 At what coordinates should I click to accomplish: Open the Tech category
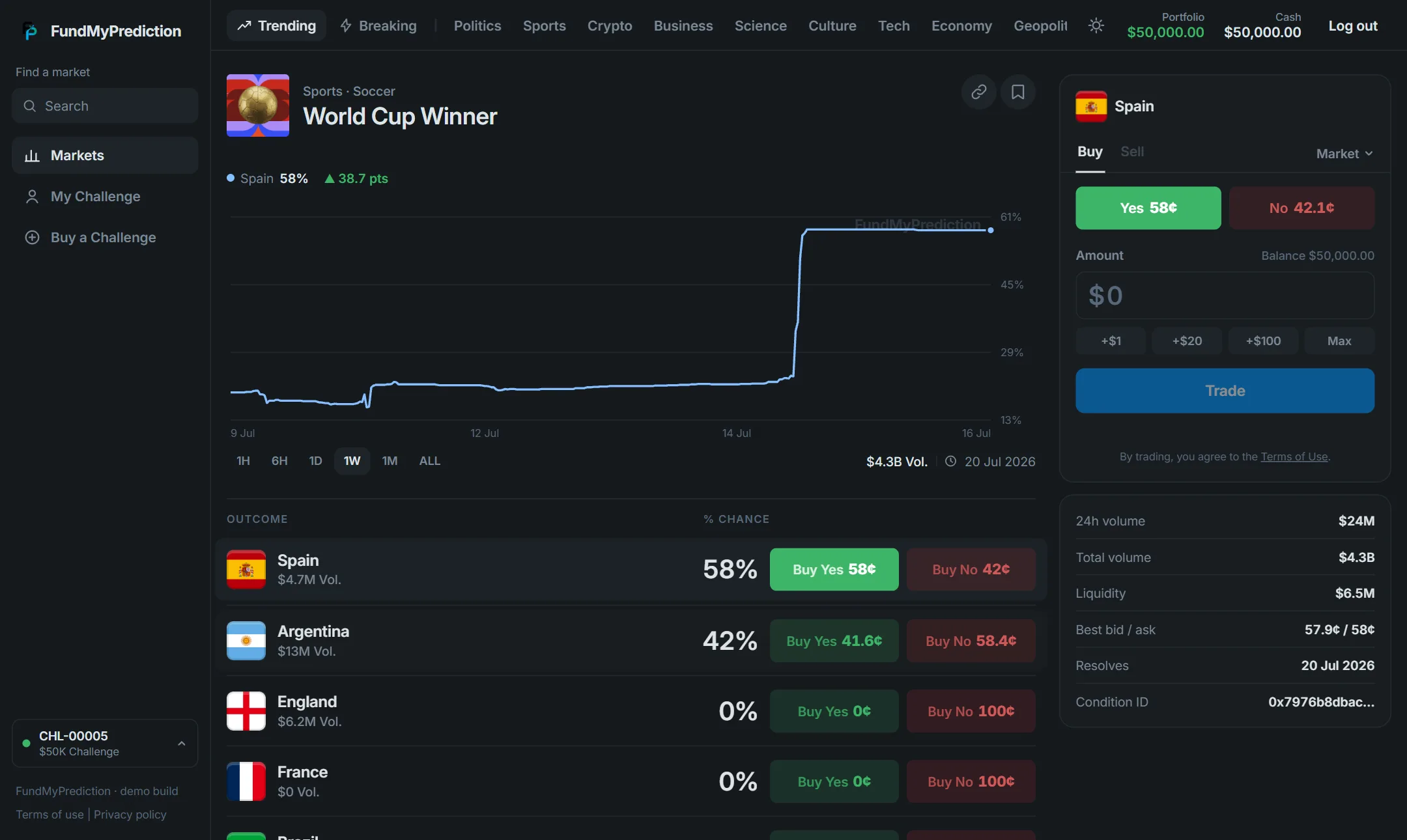pos(894,25)
